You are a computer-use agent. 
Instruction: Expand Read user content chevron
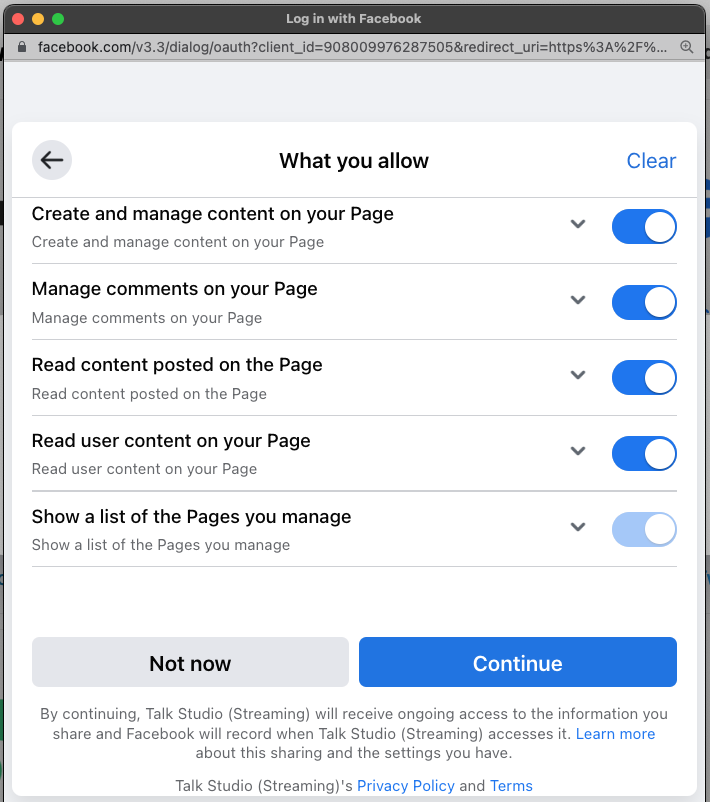click(577, 451)
